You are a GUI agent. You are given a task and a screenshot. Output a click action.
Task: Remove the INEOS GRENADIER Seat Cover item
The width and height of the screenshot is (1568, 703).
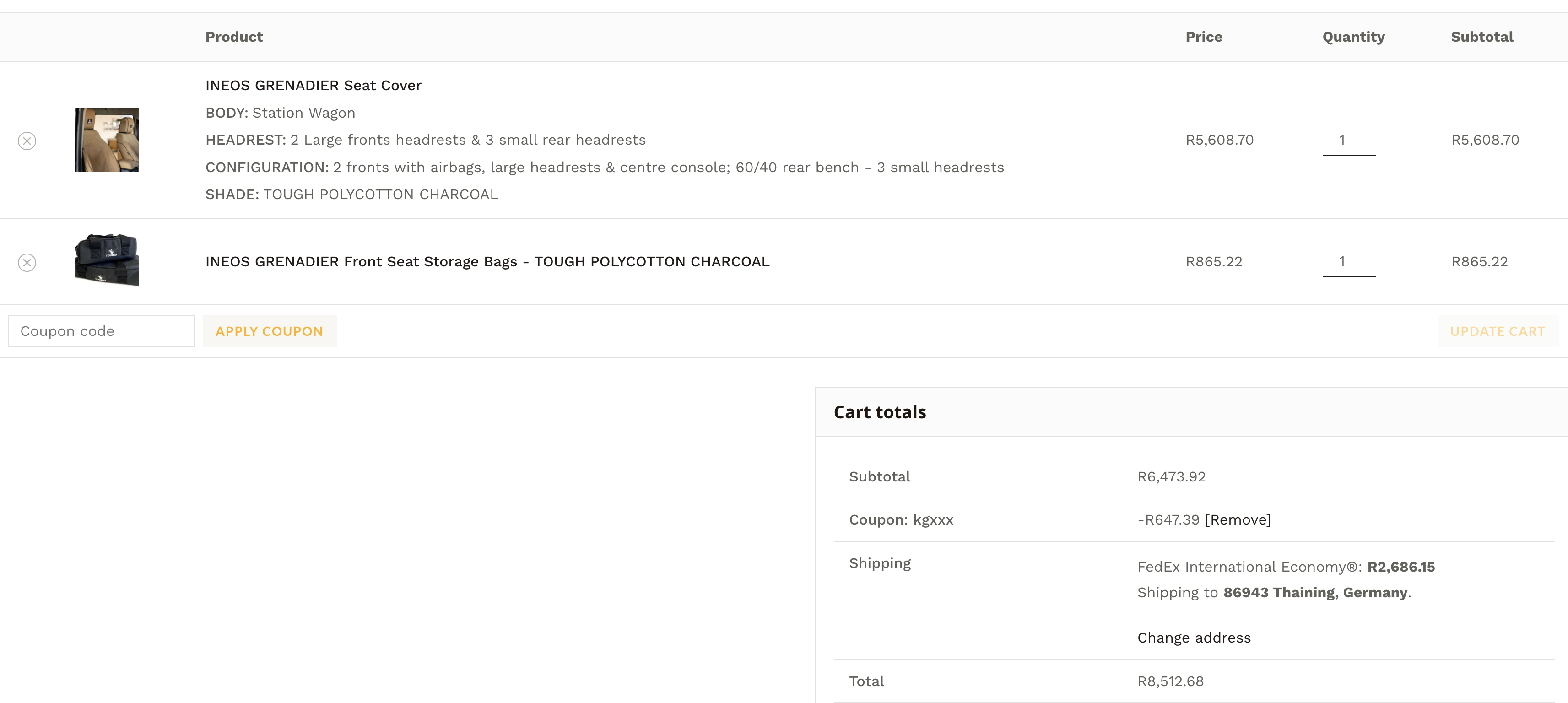[27, 141]
